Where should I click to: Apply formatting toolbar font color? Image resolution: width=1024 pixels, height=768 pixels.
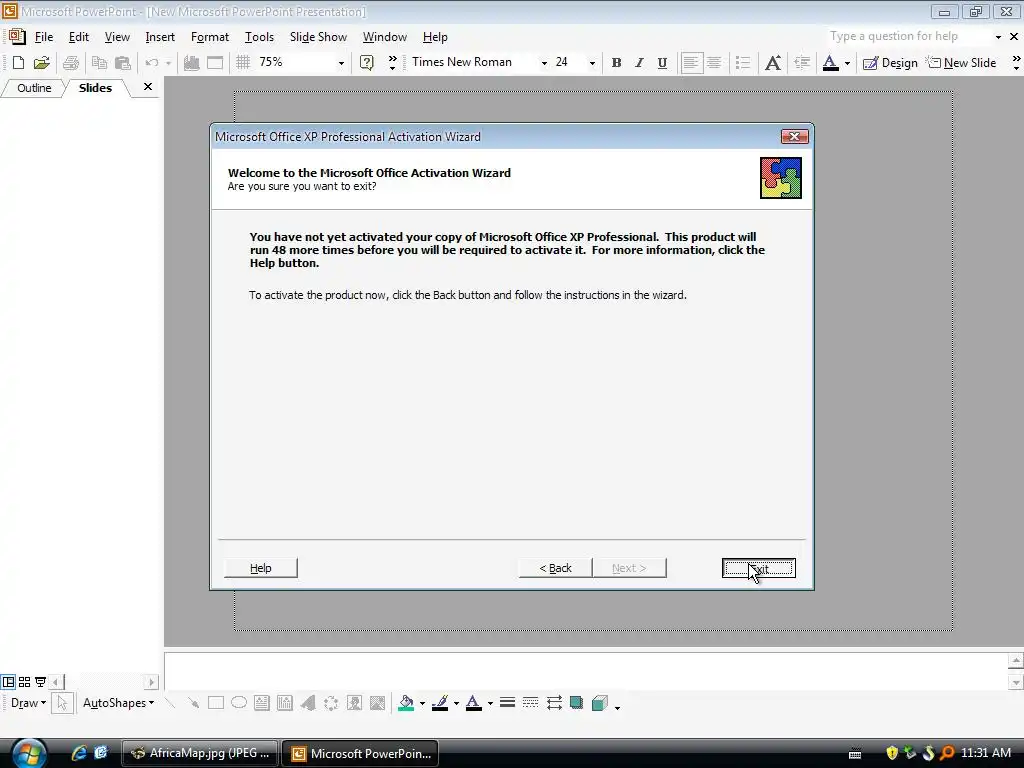[x=831, y=63]
